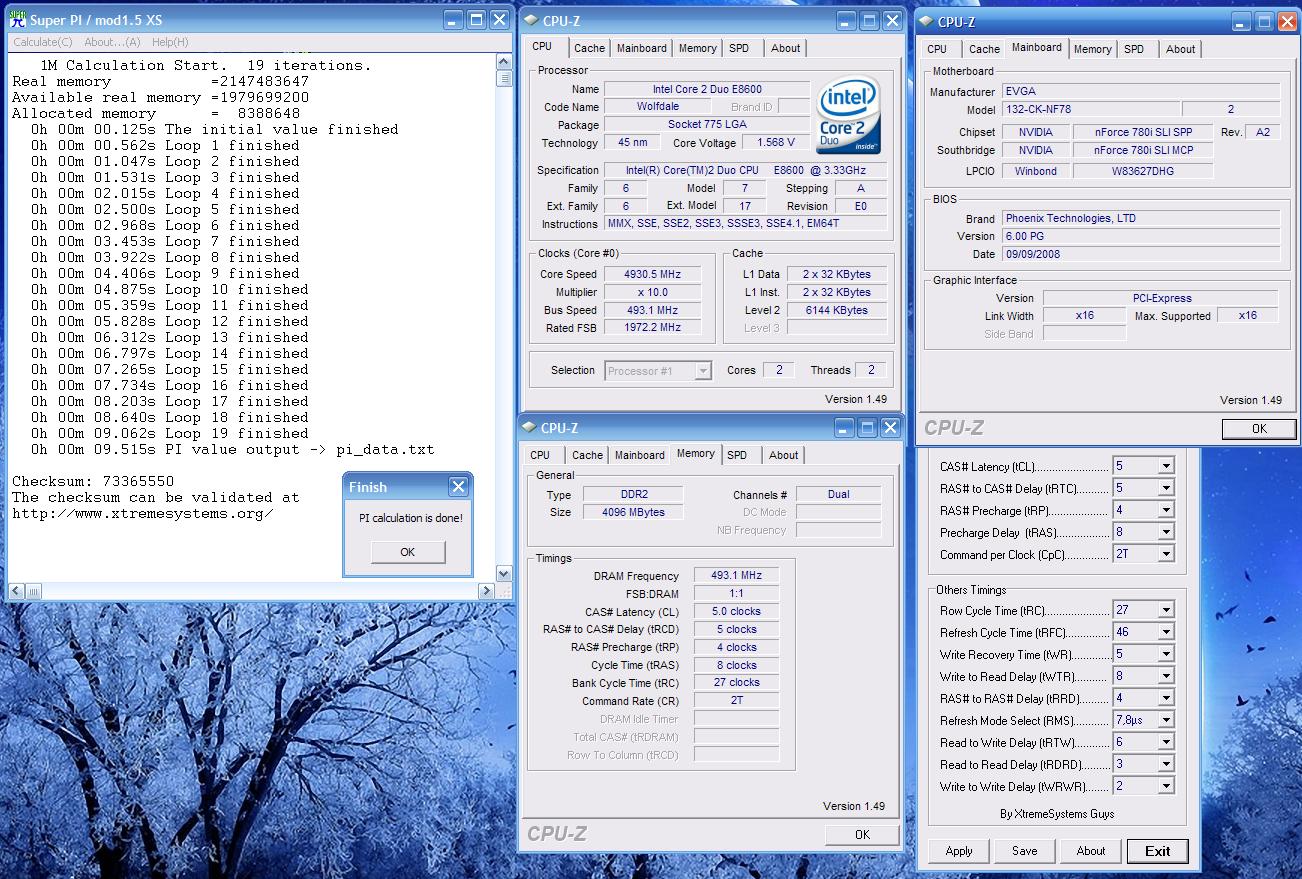Open the Help(H) menu in Super PI
The width and height of the screenshot is (1302, 879).
(x=170, y=42)
